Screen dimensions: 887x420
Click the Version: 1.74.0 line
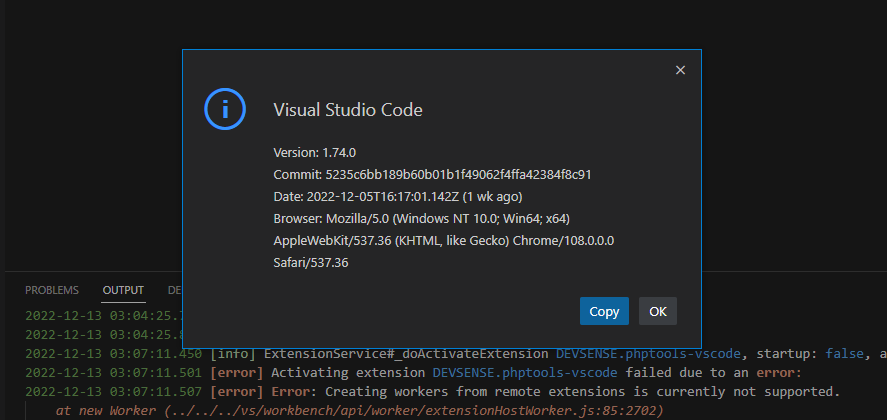click(315, 152)
